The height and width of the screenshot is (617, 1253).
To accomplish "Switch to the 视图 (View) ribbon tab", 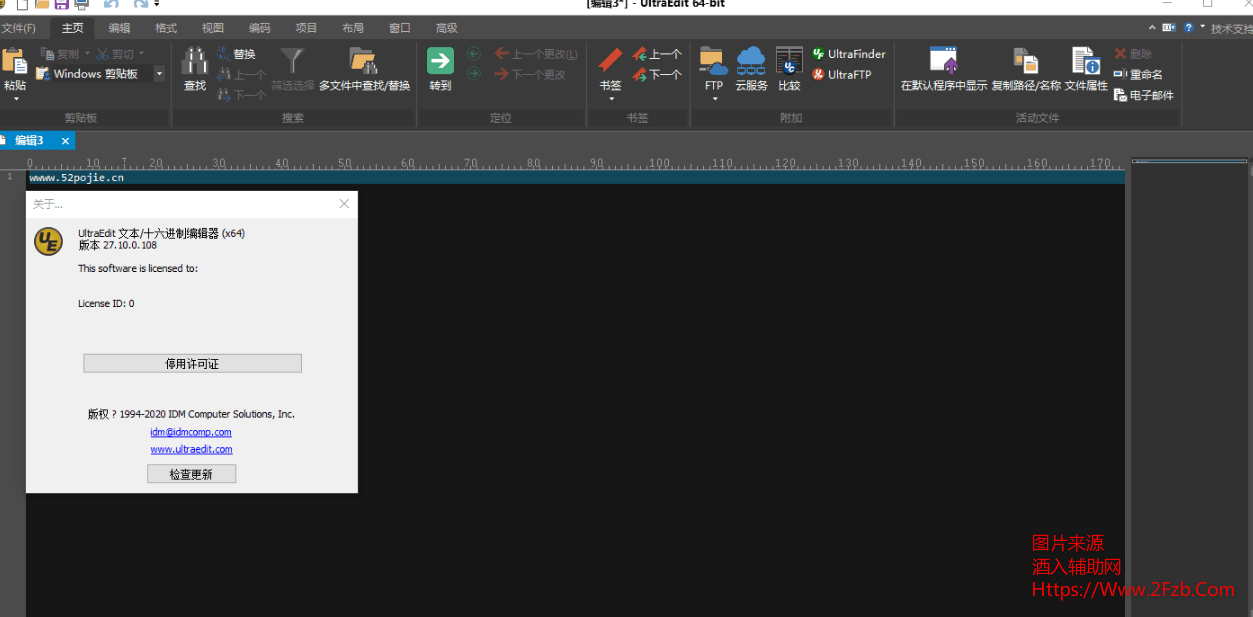I will click(x=213, y=28).
